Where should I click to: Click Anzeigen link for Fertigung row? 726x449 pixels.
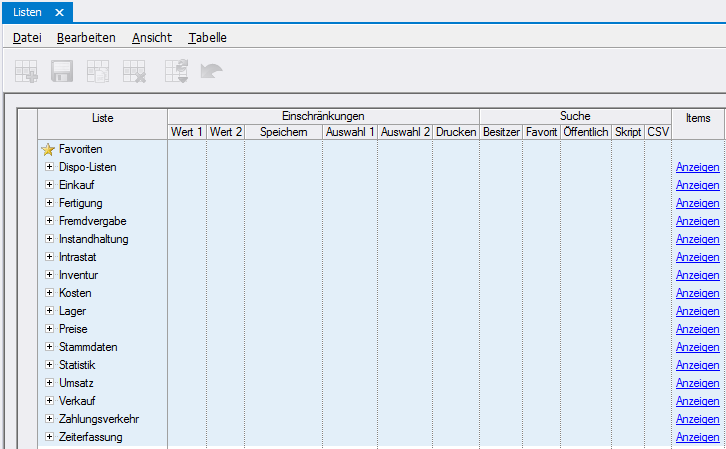pyautogui.click(x=697, y=204)
